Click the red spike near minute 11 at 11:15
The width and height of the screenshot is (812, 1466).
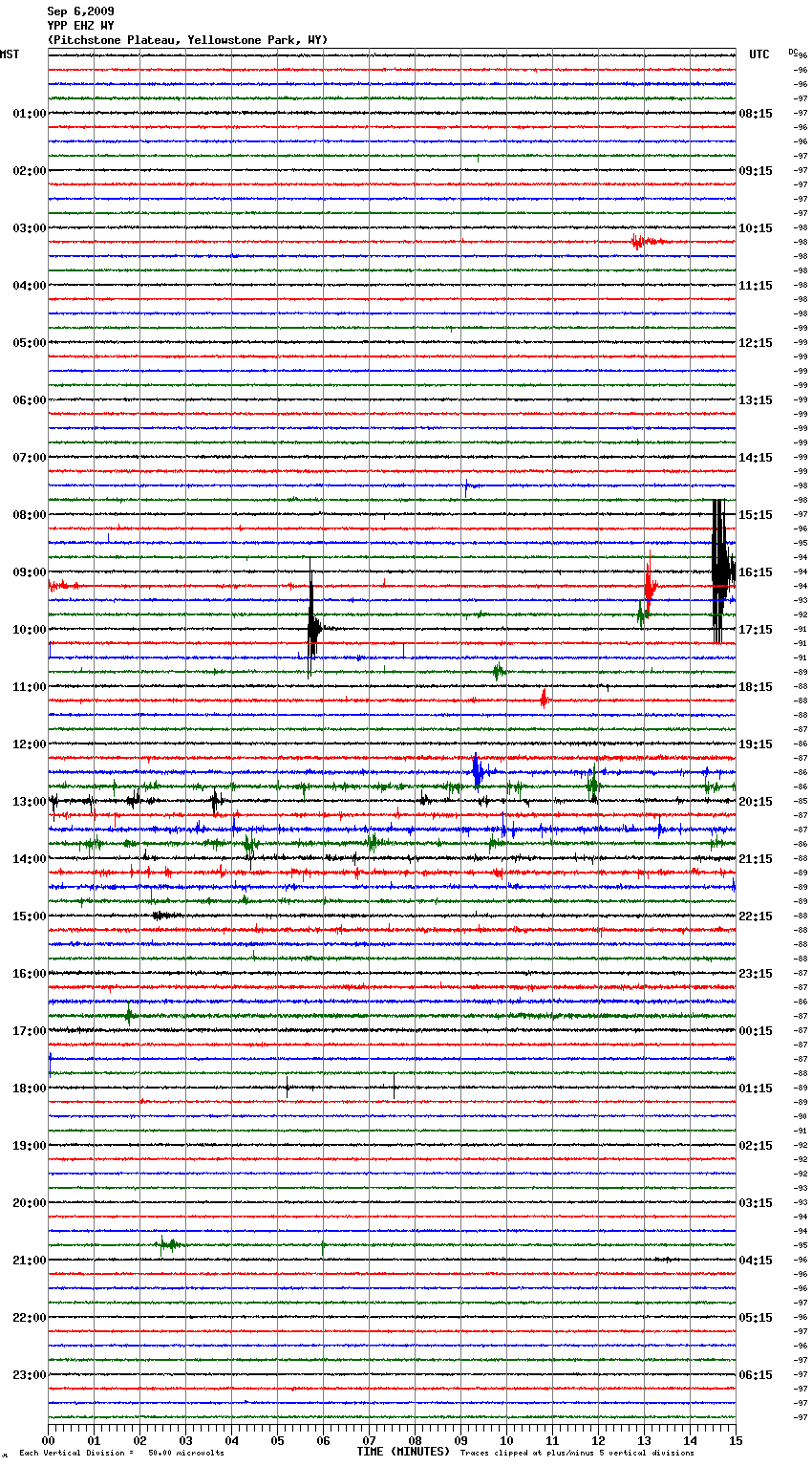click(544, 699)
